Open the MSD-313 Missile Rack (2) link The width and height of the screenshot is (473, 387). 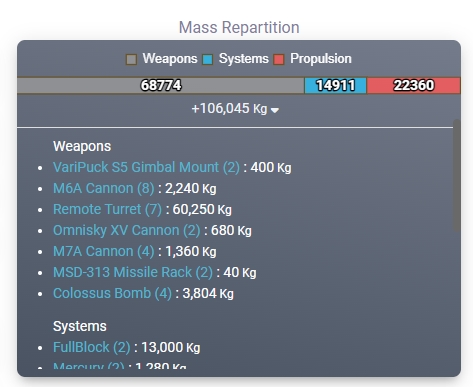pyautogui.click(x=133, y=272)
